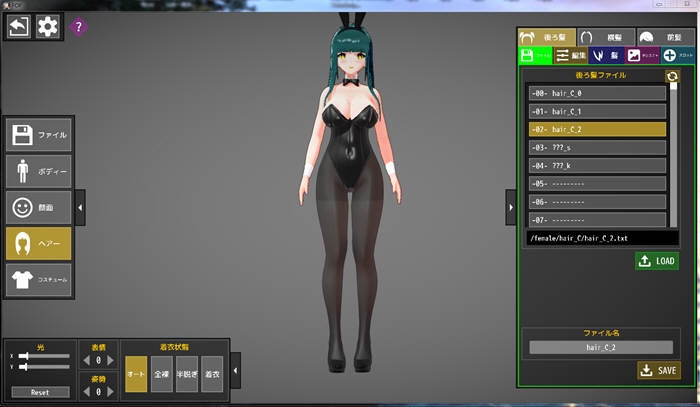This screenshot has width=700, height=407.
Task: Collapse the left category panel arrow
Action: (x=80, y=207)
